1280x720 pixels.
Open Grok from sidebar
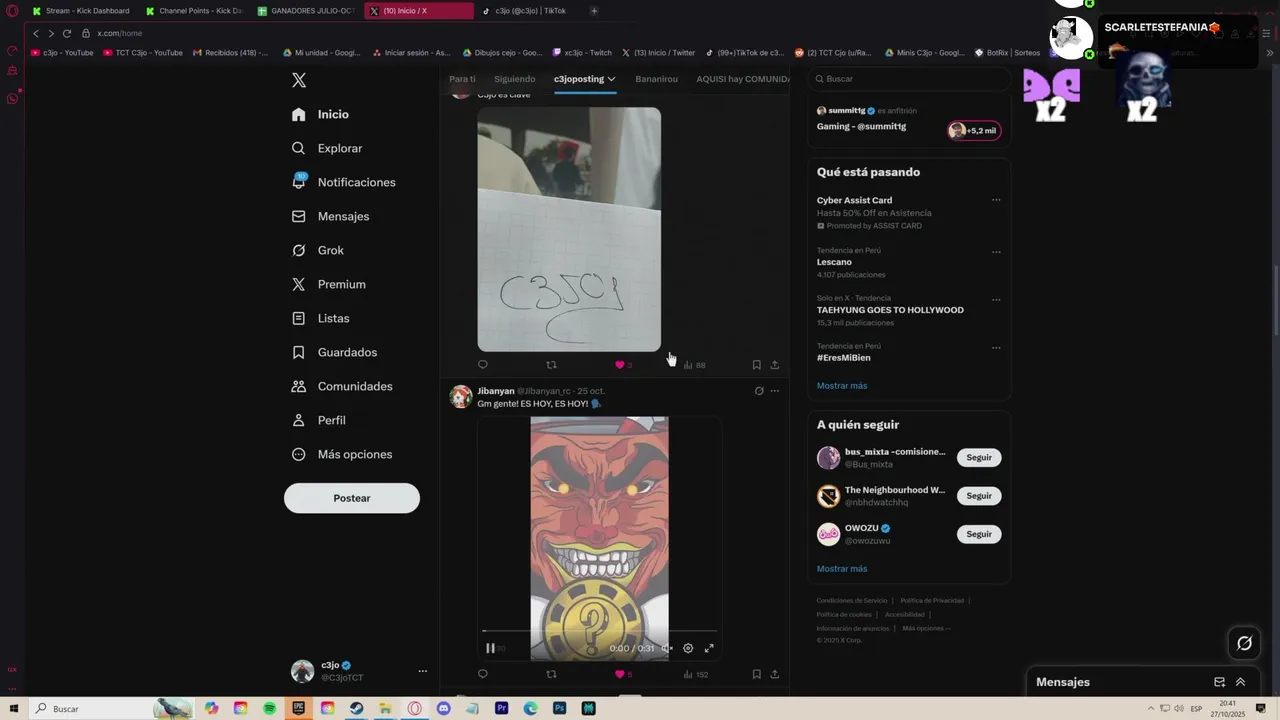tap(317, 250)
